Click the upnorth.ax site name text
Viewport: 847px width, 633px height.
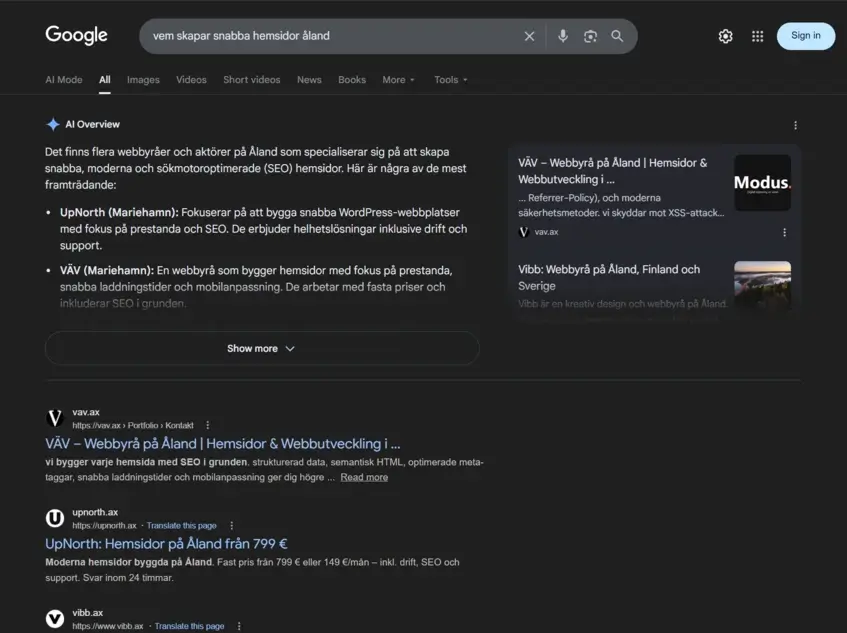(95, 512)
